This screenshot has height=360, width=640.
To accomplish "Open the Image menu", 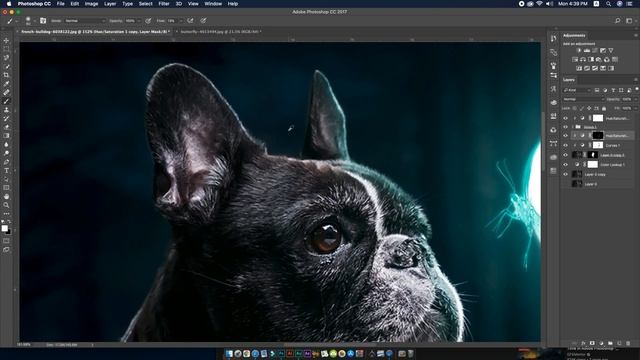I will 91,4.
